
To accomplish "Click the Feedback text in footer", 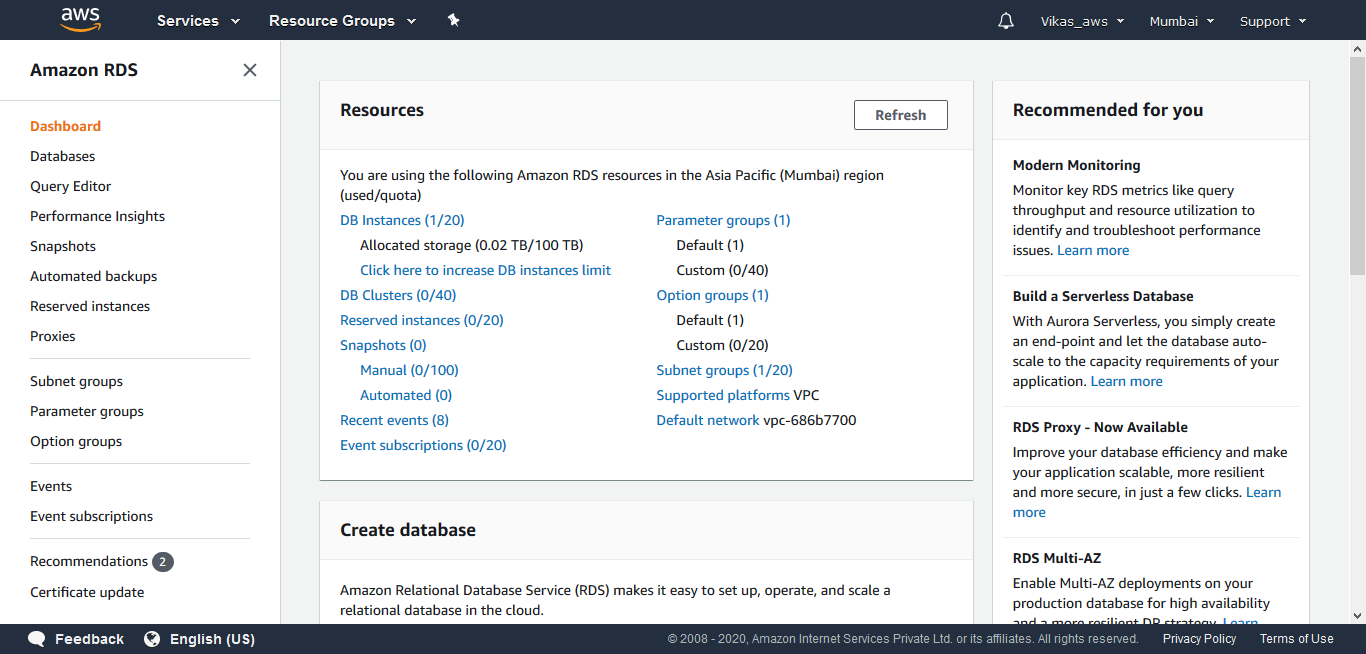I will coord(89,639).
